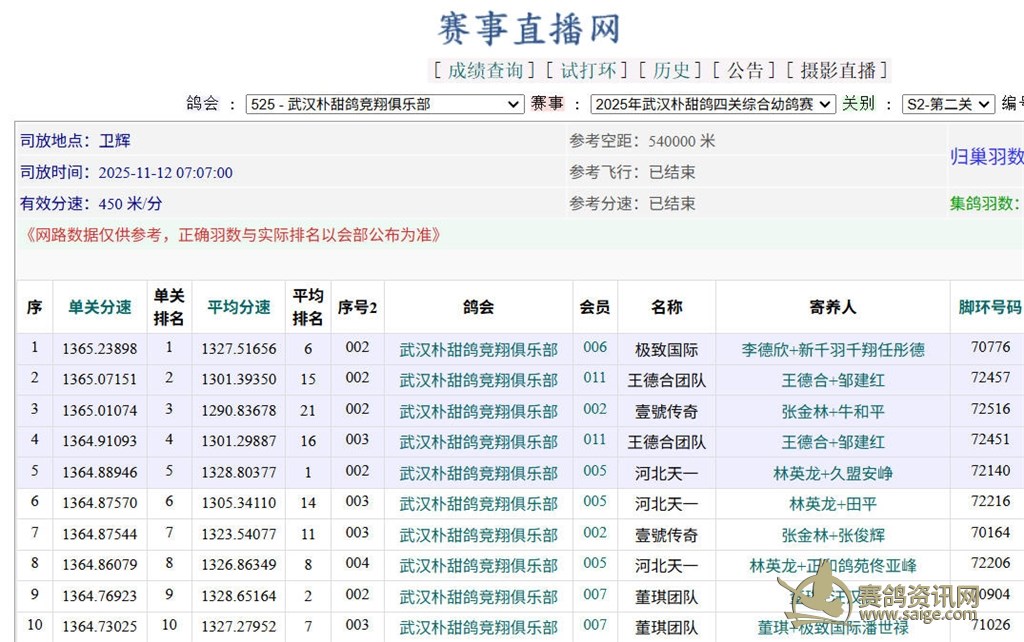Sort by 平均分速 column header

(238, 307)
